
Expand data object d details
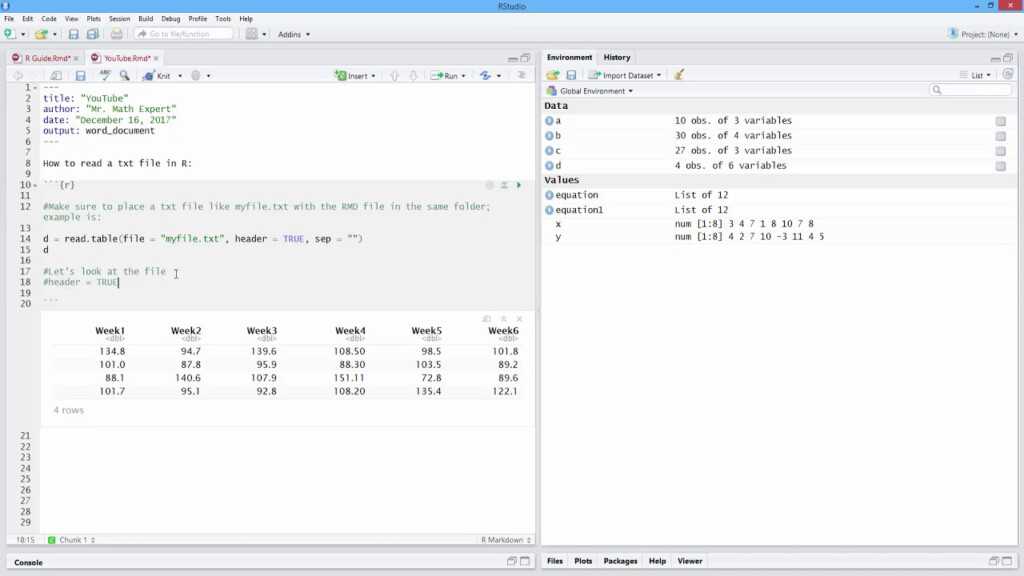click(549, 166)
